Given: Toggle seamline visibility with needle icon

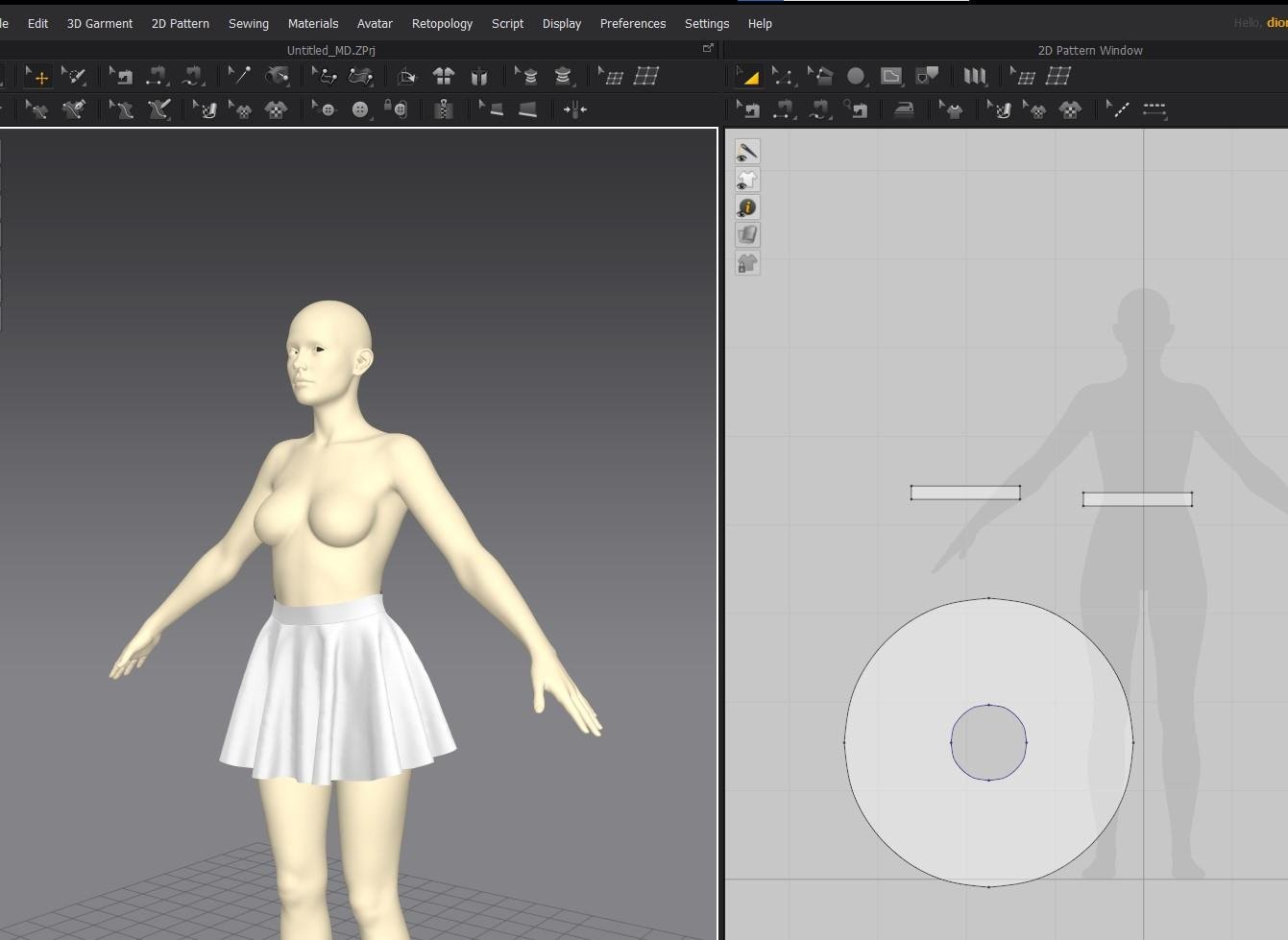Looking at the screenshot, I should (747, 152).
